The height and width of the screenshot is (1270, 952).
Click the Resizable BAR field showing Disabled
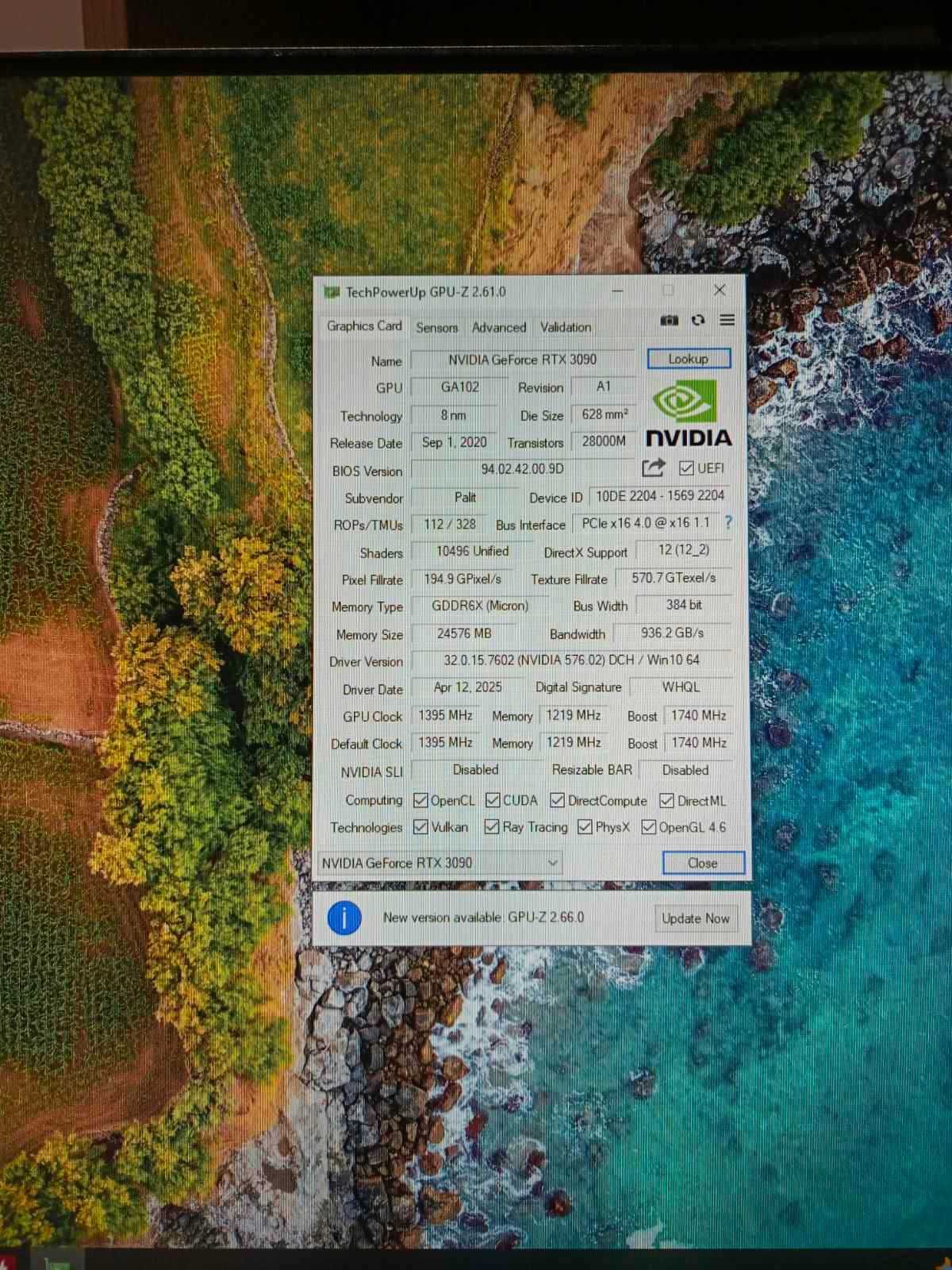click(685, 770)
